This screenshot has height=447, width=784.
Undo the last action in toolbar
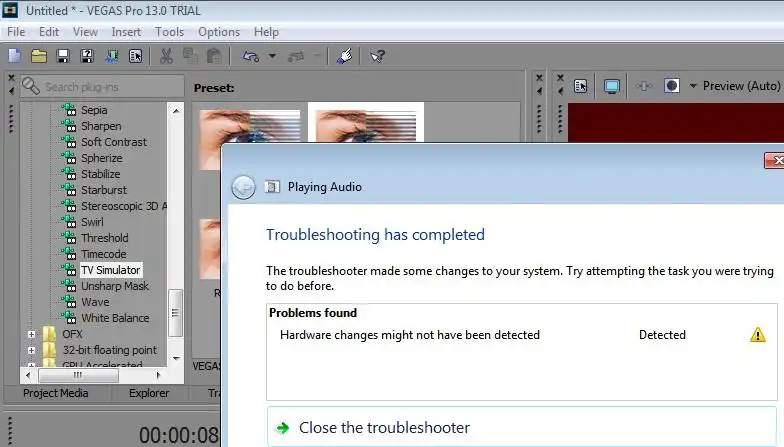pos(250,56)
